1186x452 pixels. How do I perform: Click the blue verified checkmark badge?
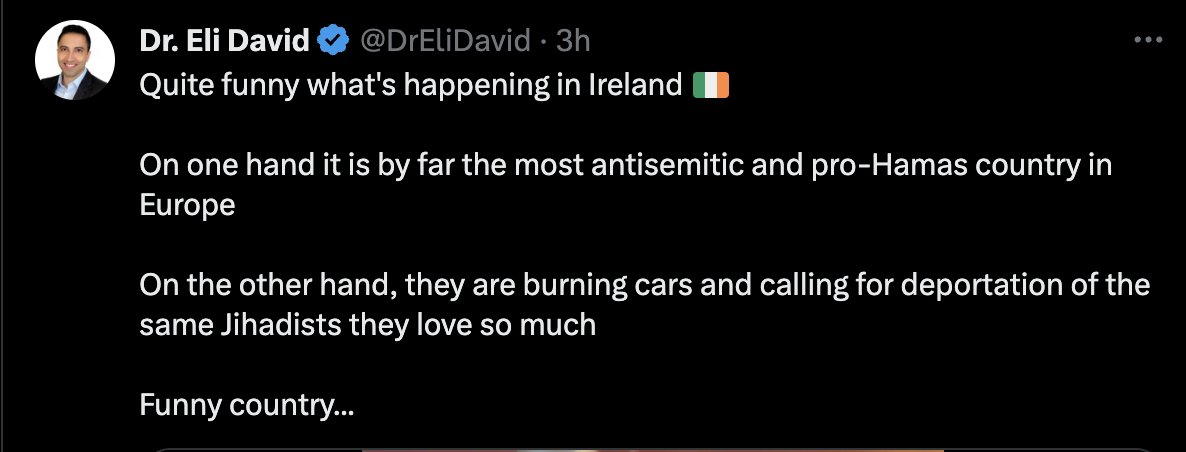tap(333, 41)
